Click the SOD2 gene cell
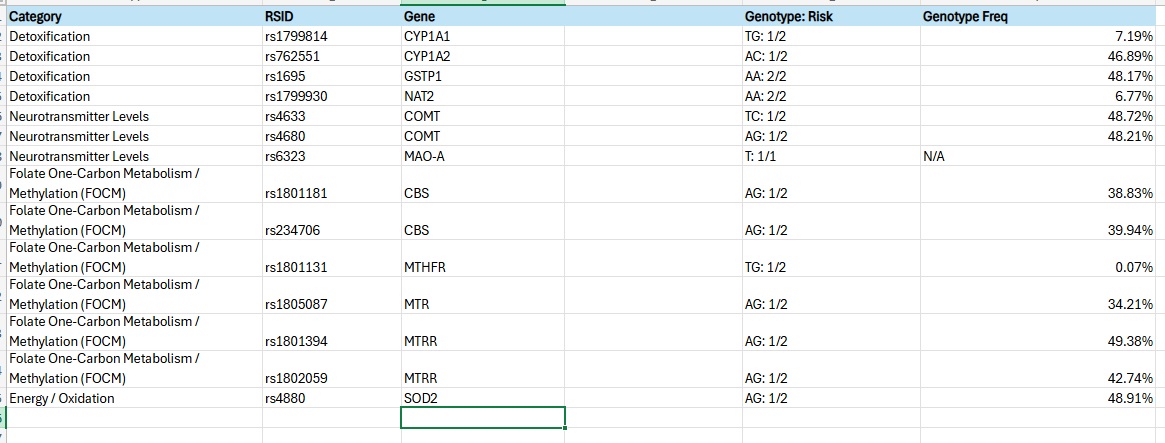Viewport: 1165px width, 443px height. (483, 398)
